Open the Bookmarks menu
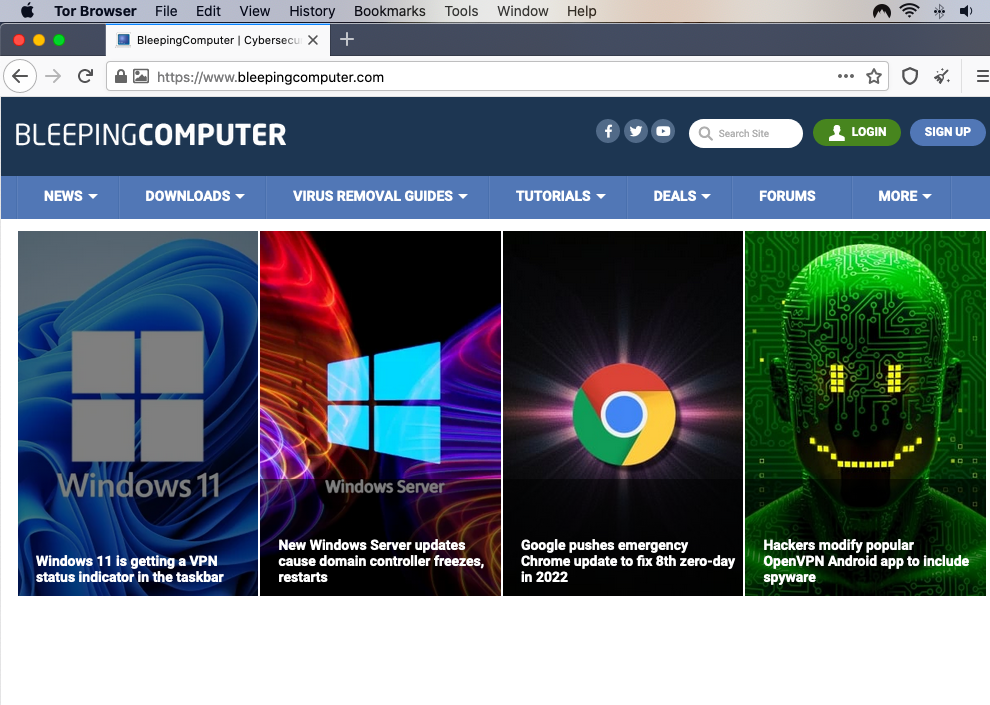Image resolution: width=990 pixels, height=705 pixels. point(390,11)
